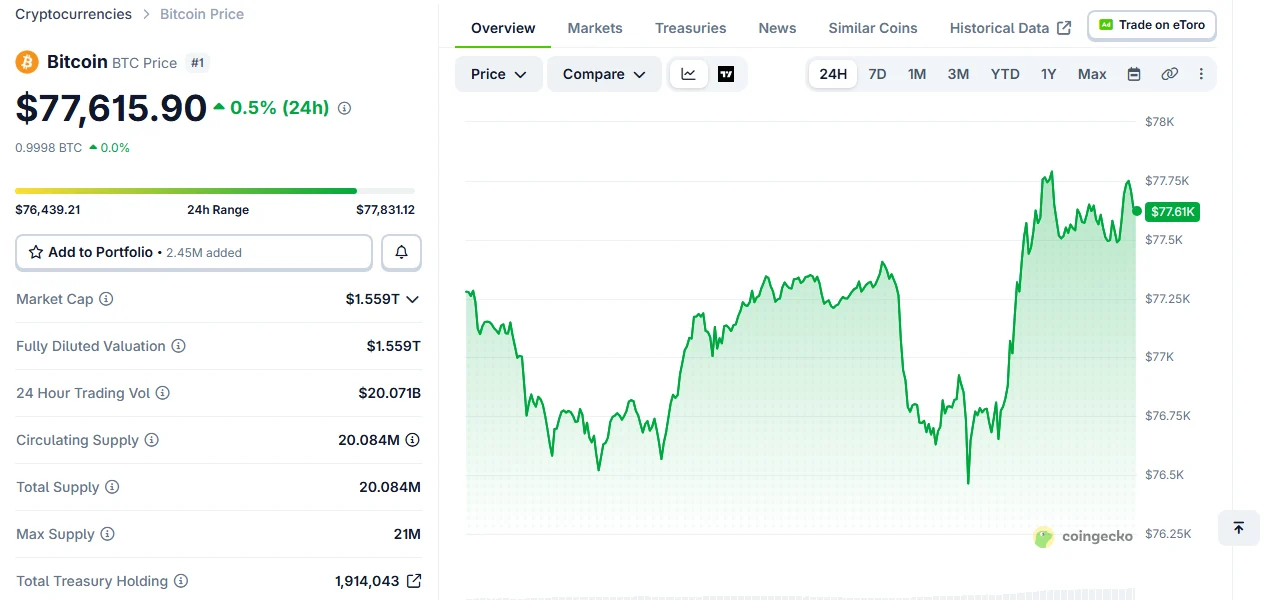1280x600 pixels.
Task: Open the Historical Data tab
Action: coord(1010,28)
